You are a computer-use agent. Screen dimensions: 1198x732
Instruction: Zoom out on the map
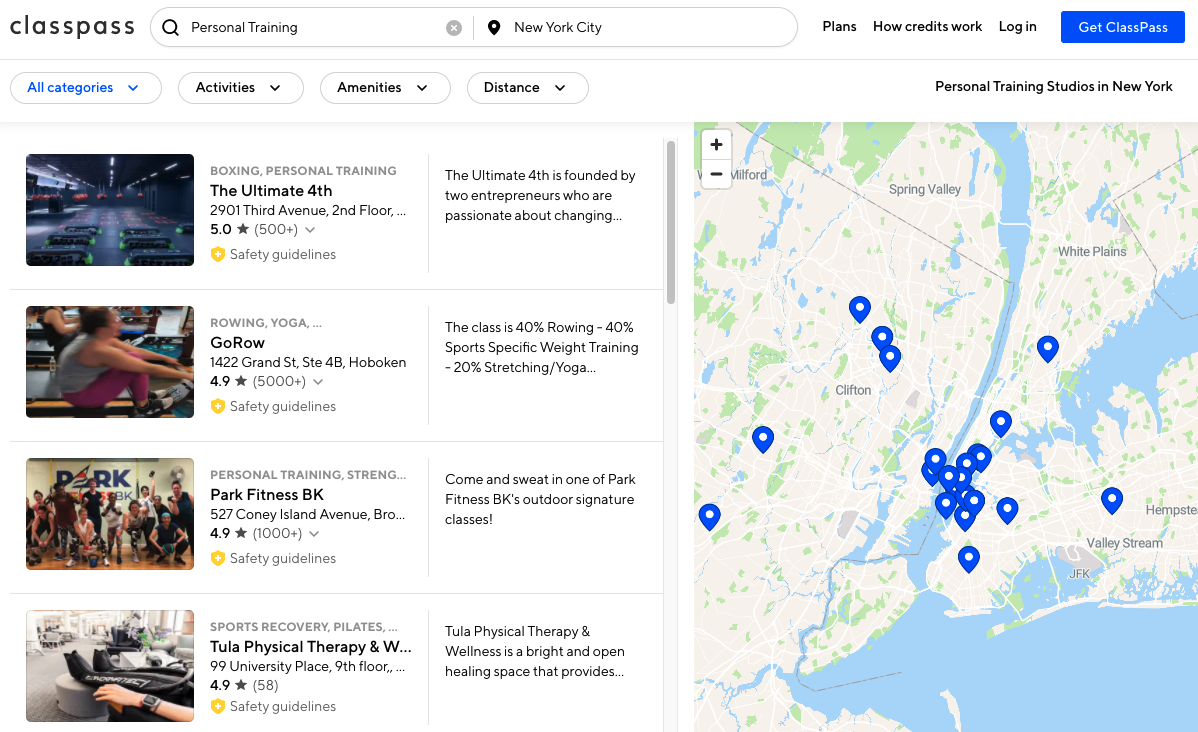(716, 174)
